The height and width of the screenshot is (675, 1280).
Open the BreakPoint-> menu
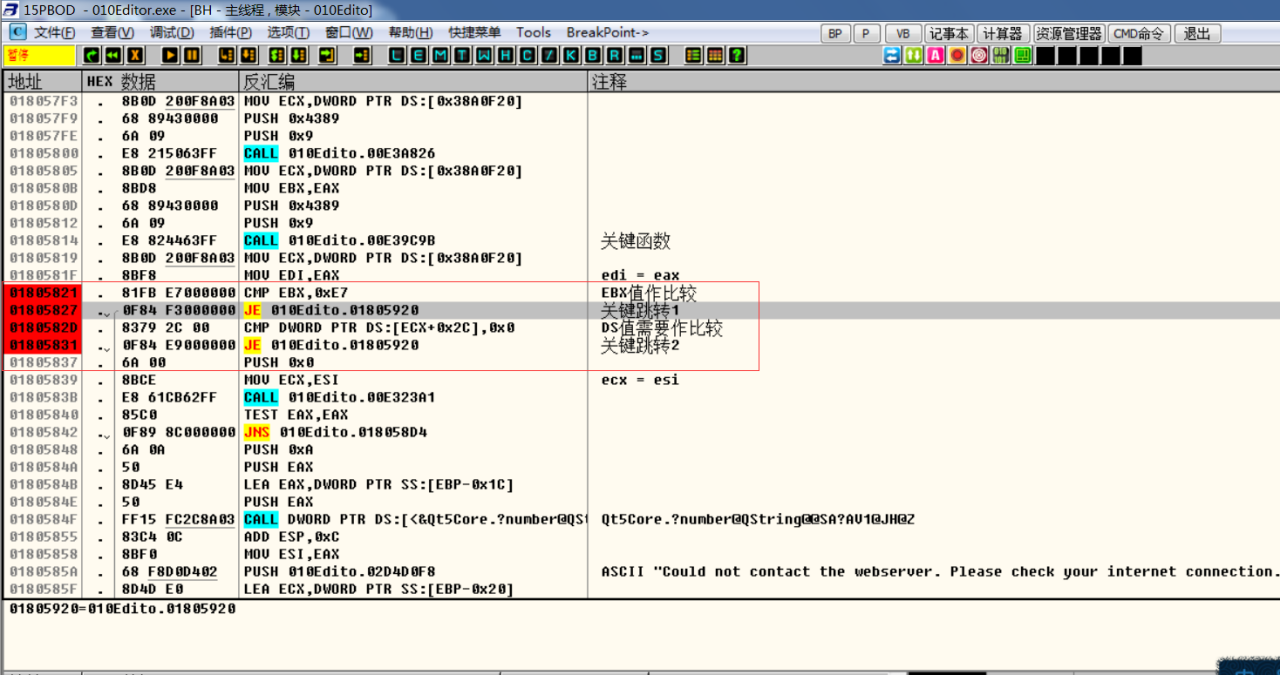[607, 33]
